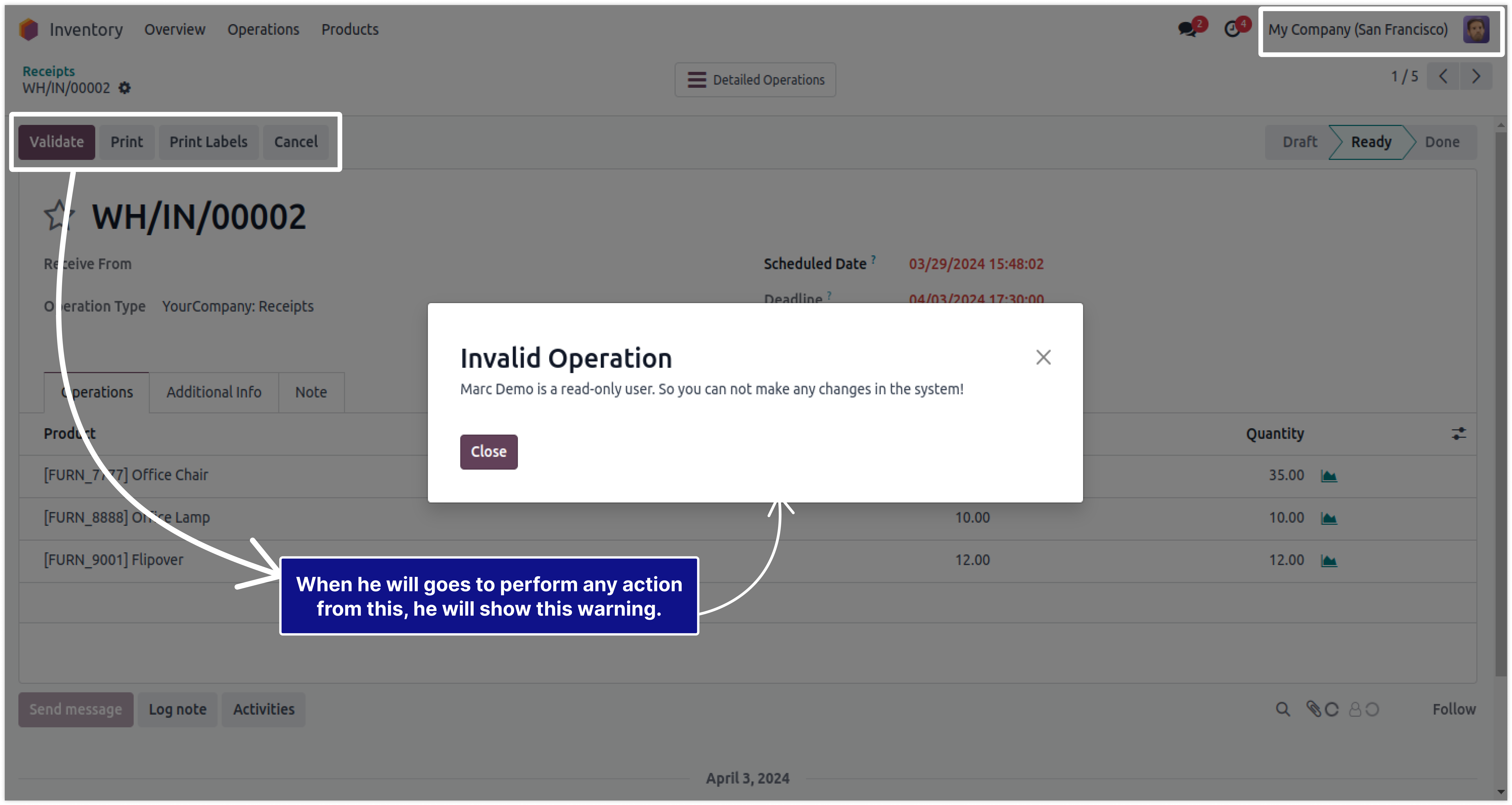This screenshot has height=805, width=1512.
Task: Click the Scheduled Date value 03/29/2024 15:48:02
Action: 976,264
